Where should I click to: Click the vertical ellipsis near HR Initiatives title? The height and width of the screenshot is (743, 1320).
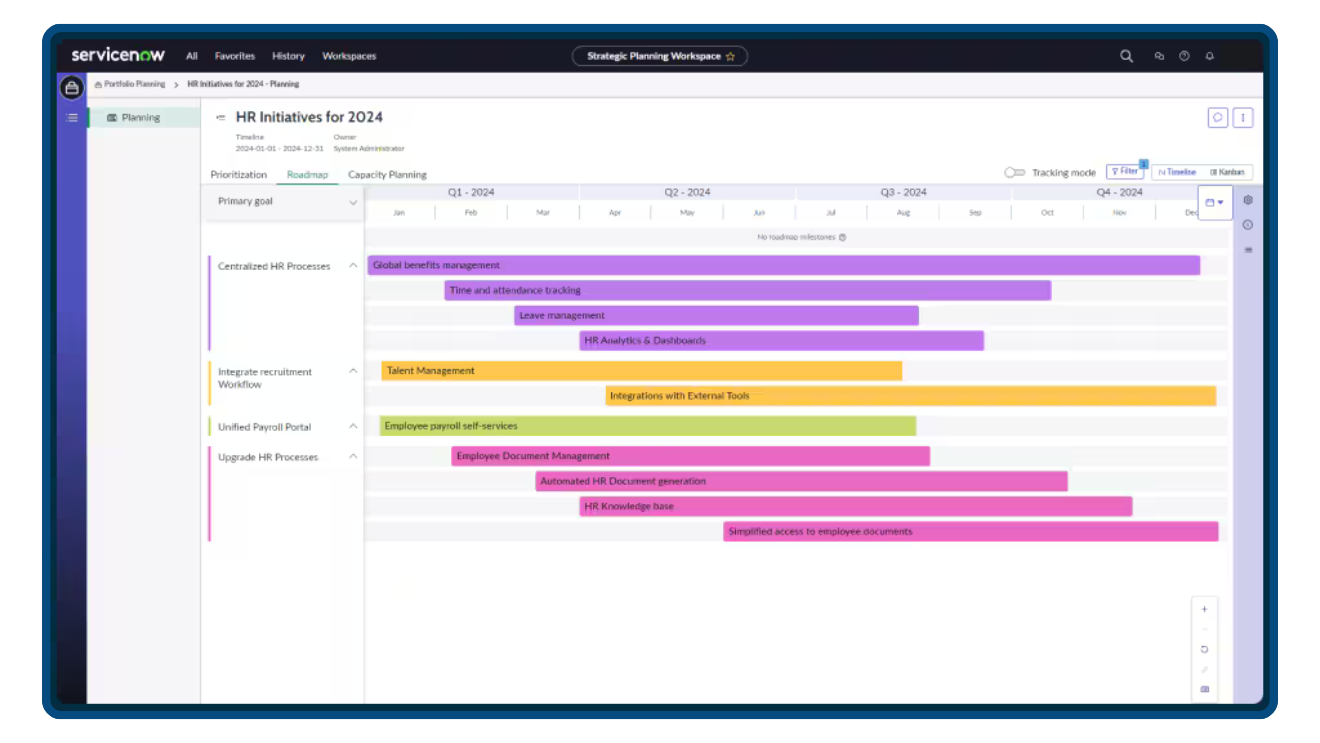[1243, 117]
